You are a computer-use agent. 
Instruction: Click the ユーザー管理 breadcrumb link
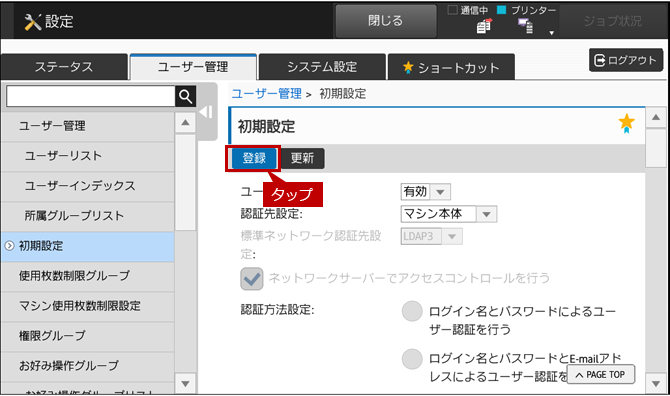point(267,94)
